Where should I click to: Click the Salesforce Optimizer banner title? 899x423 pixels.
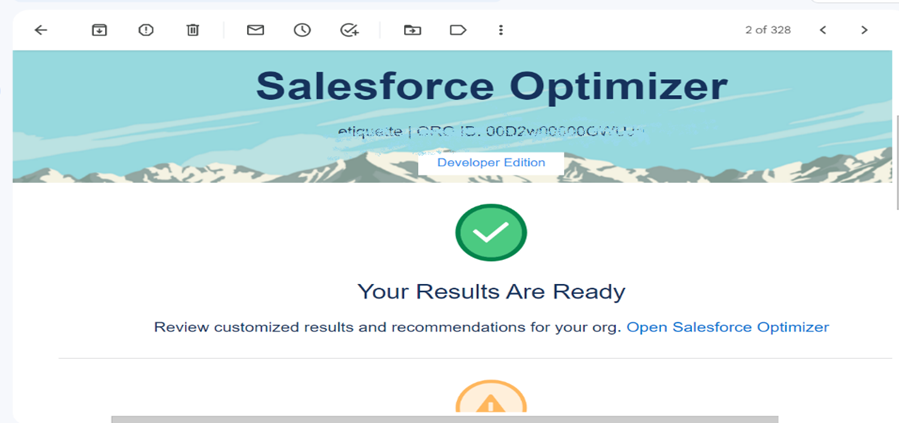(491, 87)
